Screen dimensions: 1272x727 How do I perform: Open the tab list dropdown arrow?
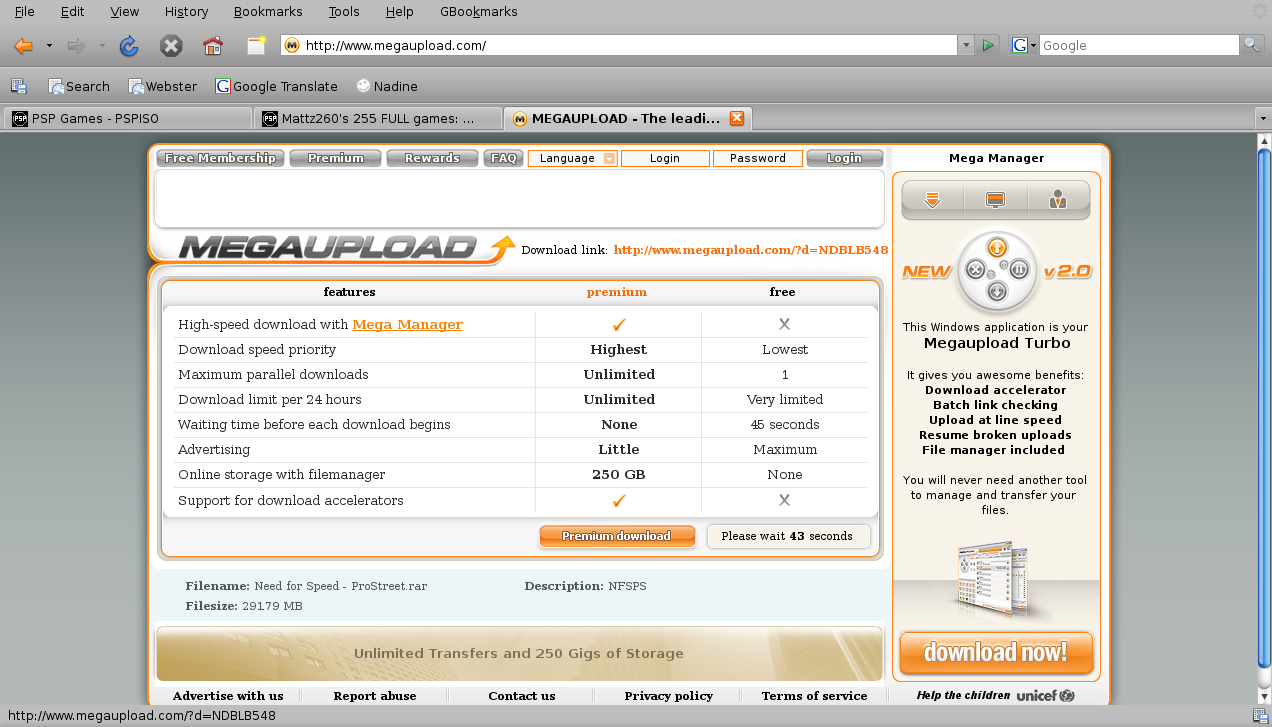click(x=1262, y=118)
